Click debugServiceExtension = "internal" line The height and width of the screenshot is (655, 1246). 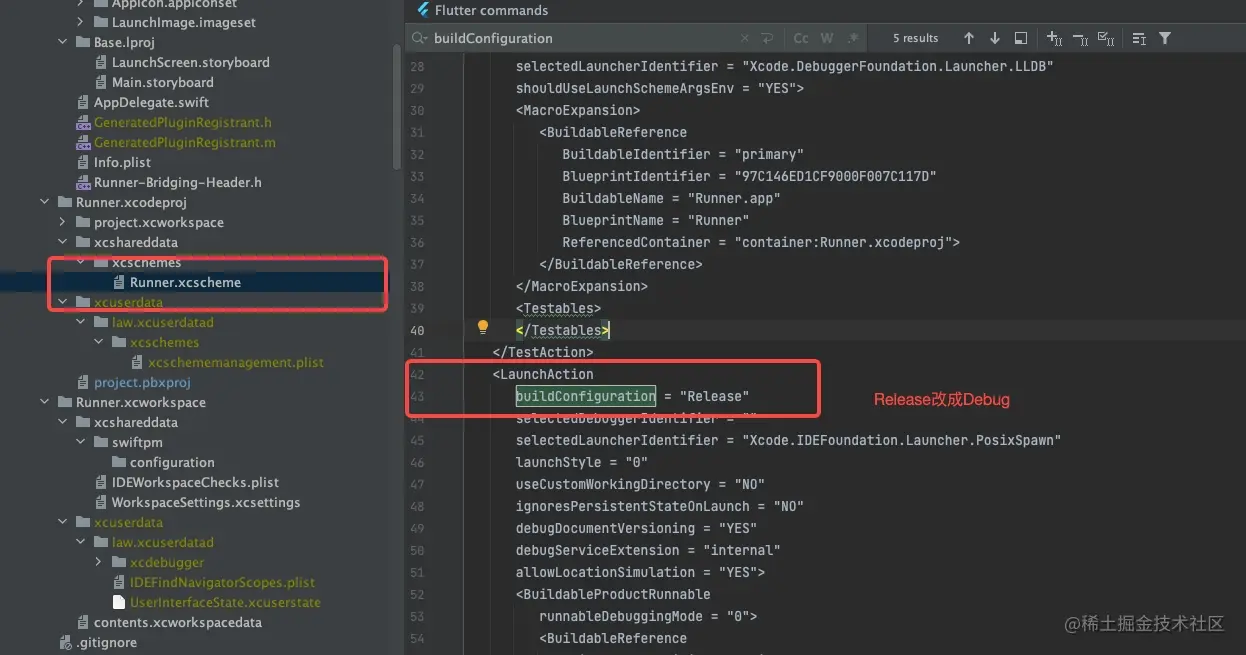(x=648, y=550)
